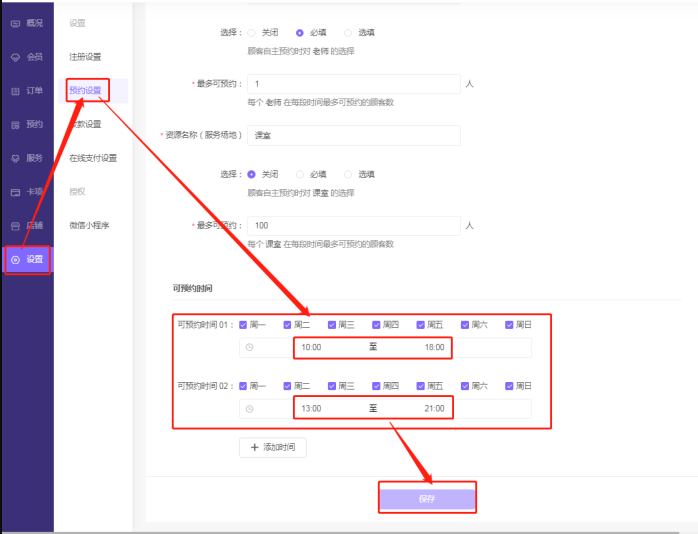The height and width of the screenshot is (534, 698).
Task: Click the 服务 service icon in sidebar
Action: coord(16,158)
